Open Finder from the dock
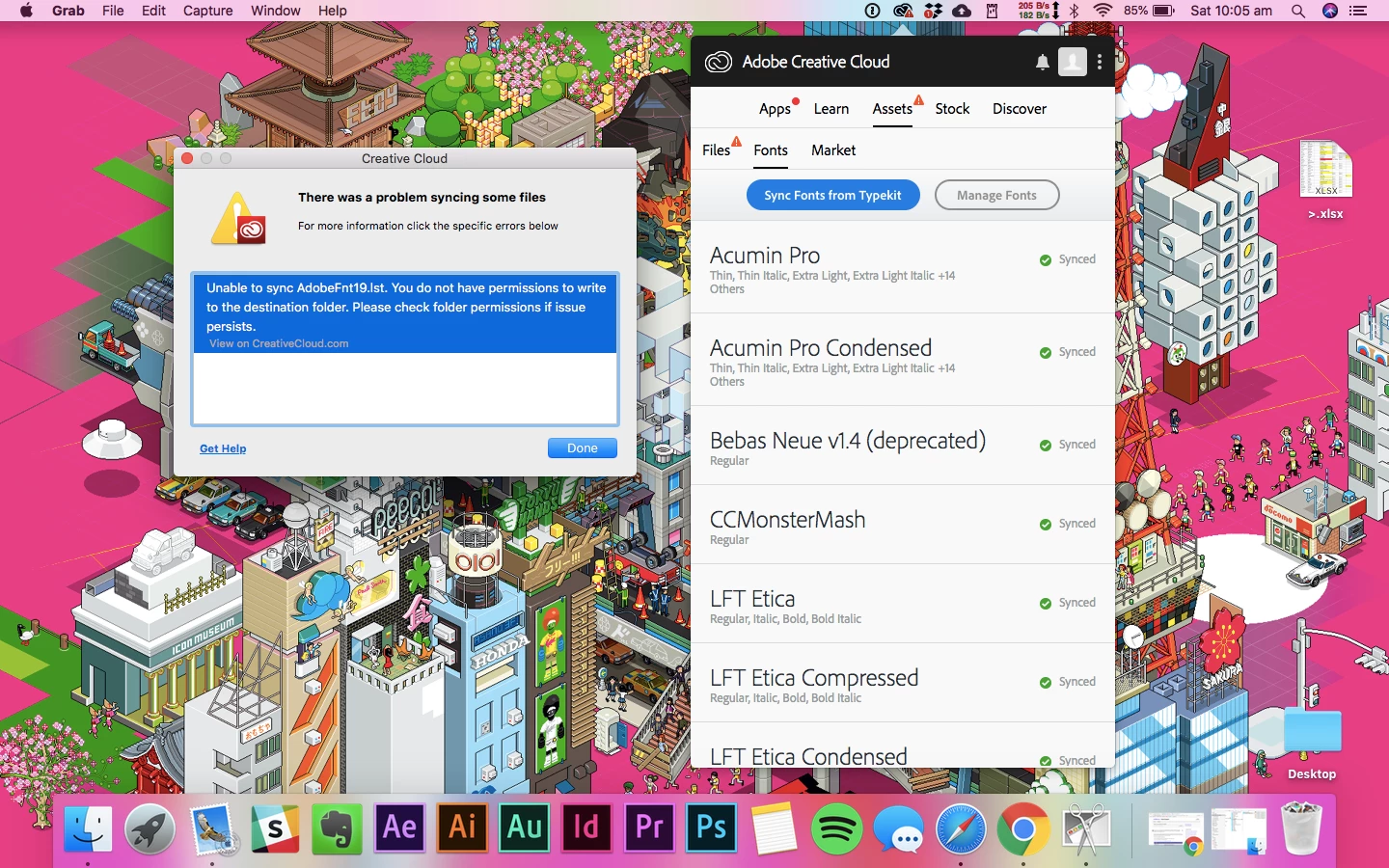Viewport: 1389px width, 868px height. point(88,828)
